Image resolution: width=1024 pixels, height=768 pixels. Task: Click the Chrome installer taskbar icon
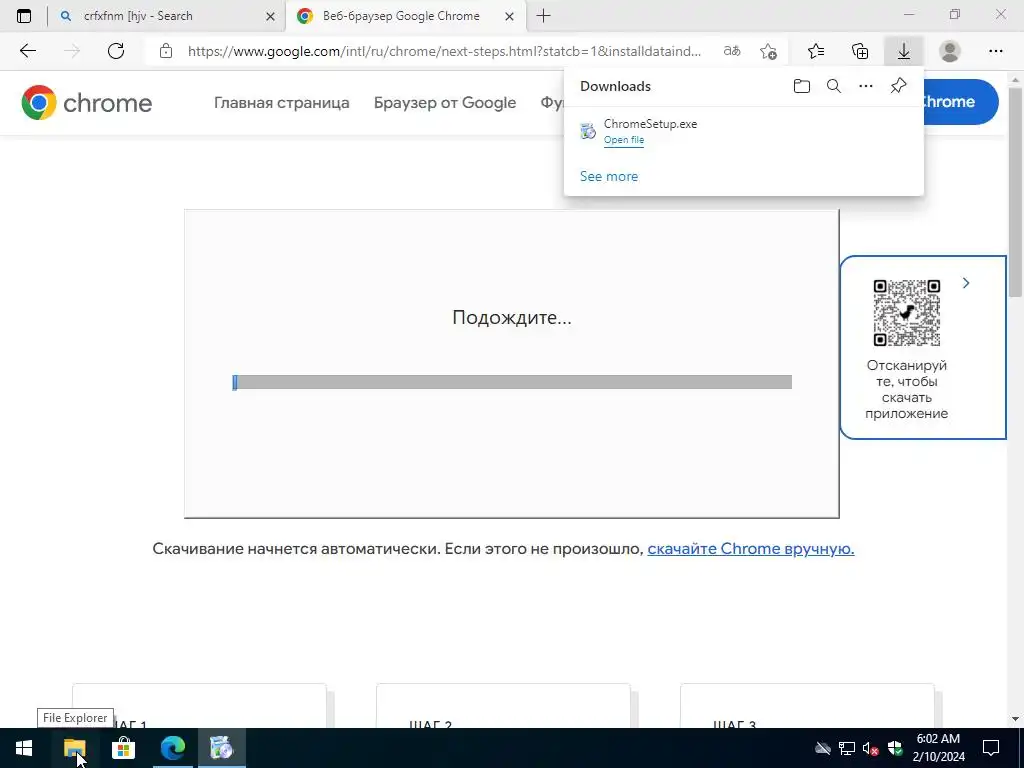pos(221,748)
